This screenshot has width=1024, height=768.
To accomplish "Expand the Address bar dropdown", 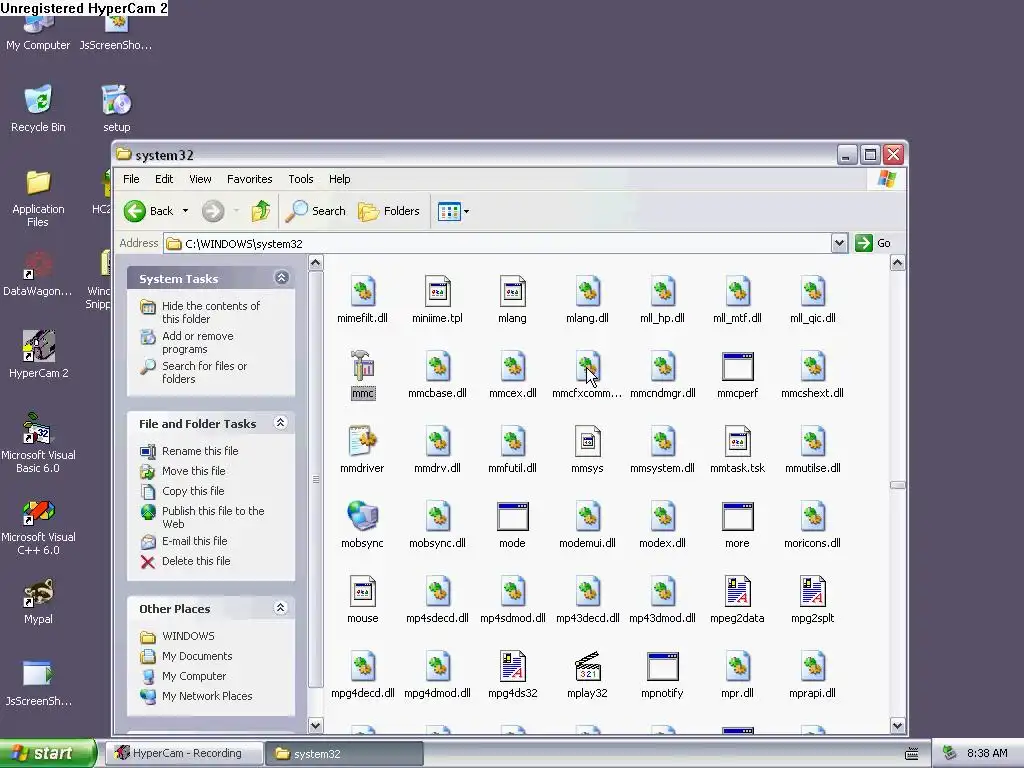I will click(x=839, y=244).
